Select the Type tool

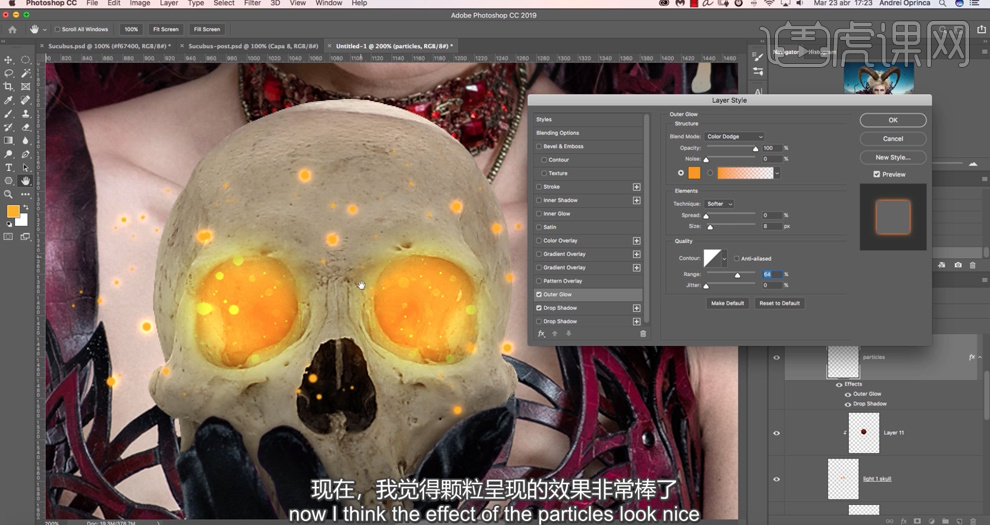[9, 168]
